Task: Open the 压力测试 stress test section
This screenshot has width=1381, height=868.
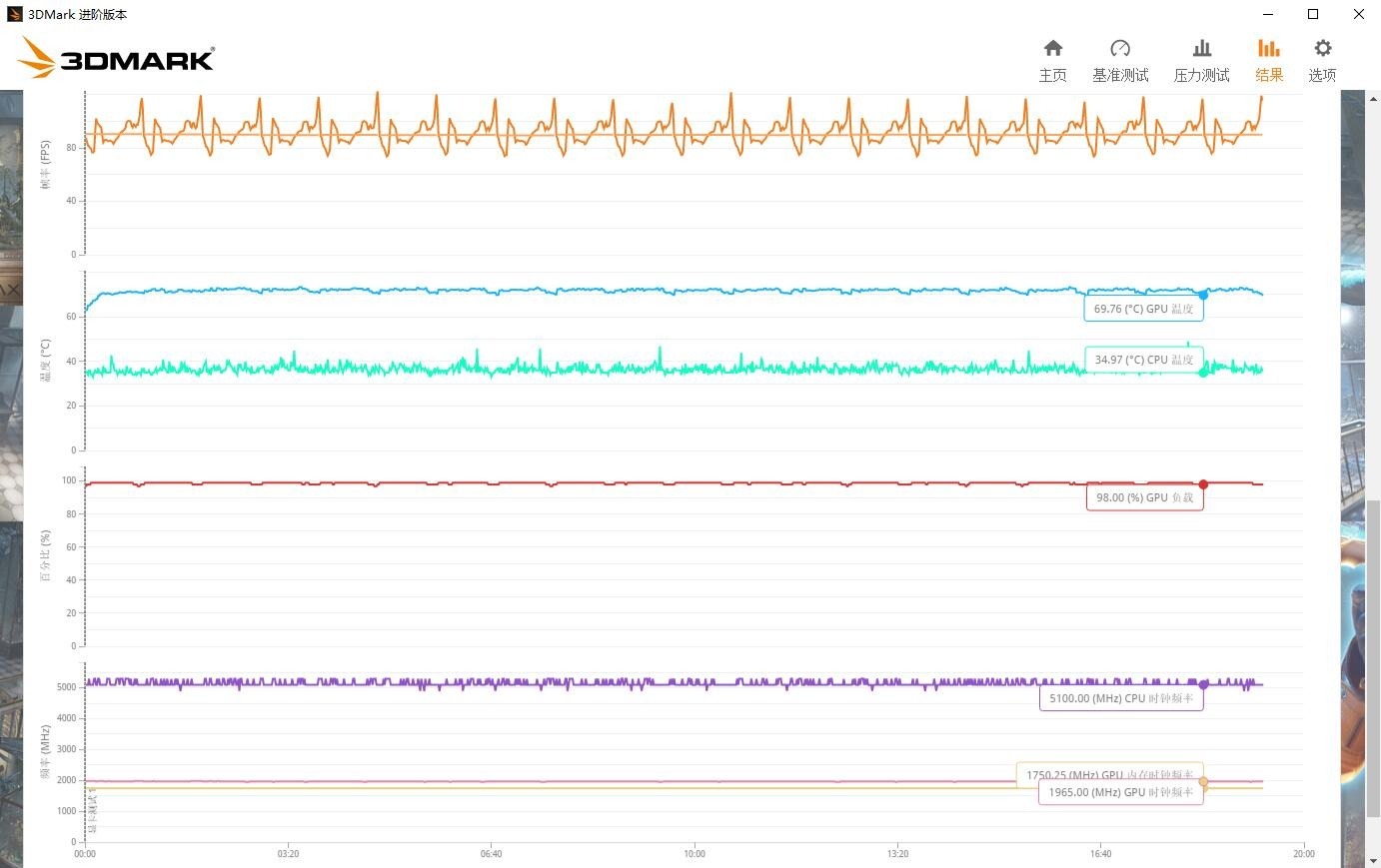Action: [1202, 58]
